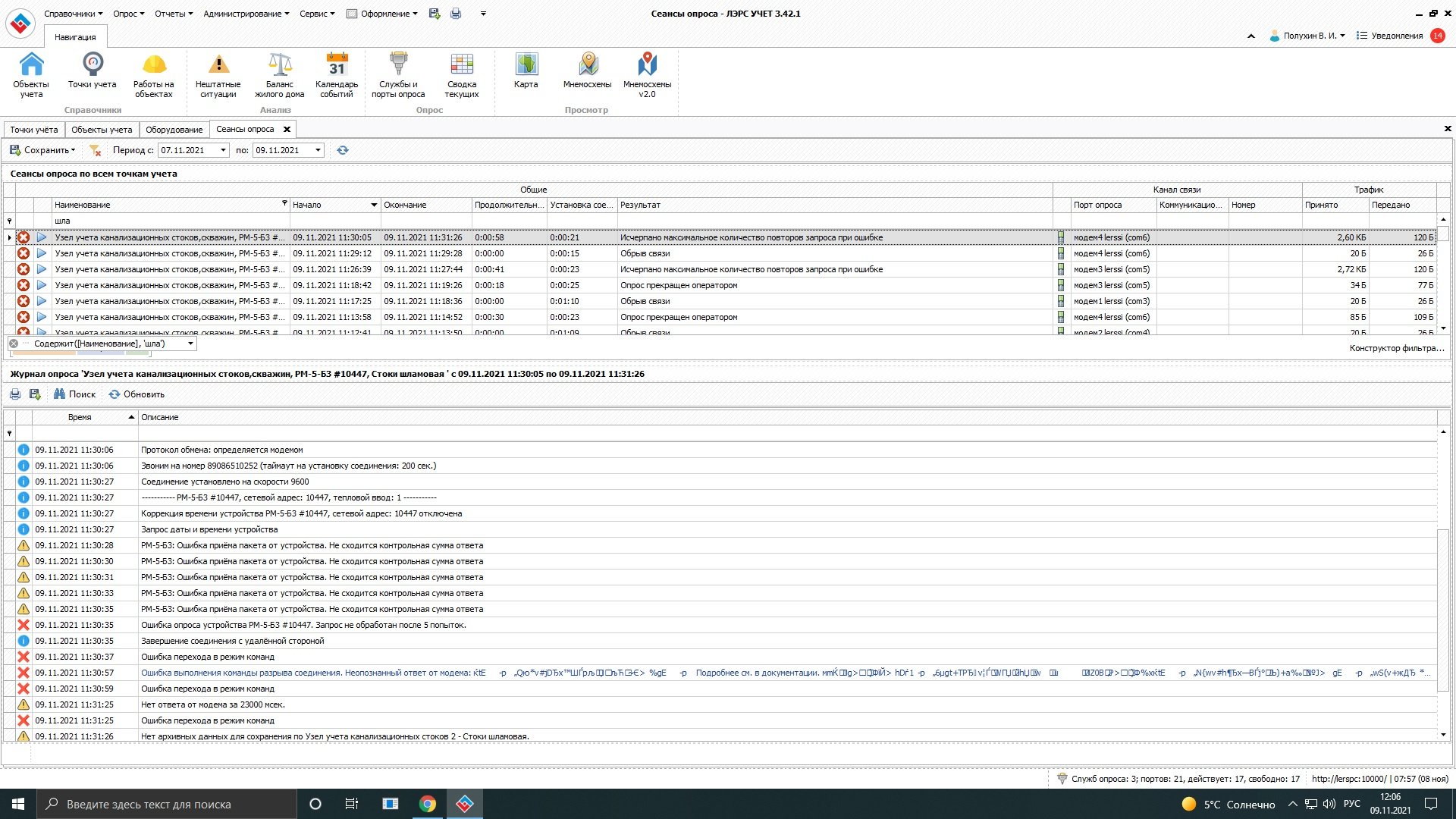Open Windows Task View on the taskbar

[352, 804]
